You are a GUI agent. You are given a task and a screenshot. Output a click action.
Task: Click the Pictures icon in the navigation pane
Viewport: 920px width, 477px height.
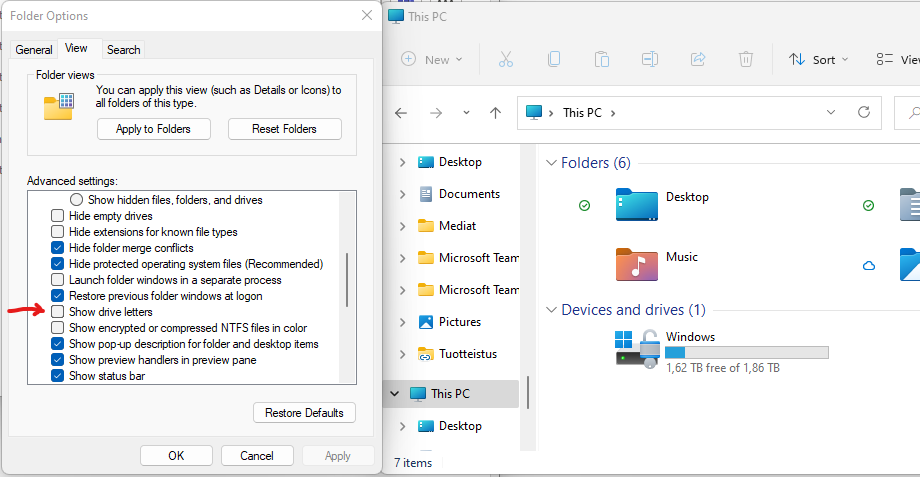[x=426, y=322]
